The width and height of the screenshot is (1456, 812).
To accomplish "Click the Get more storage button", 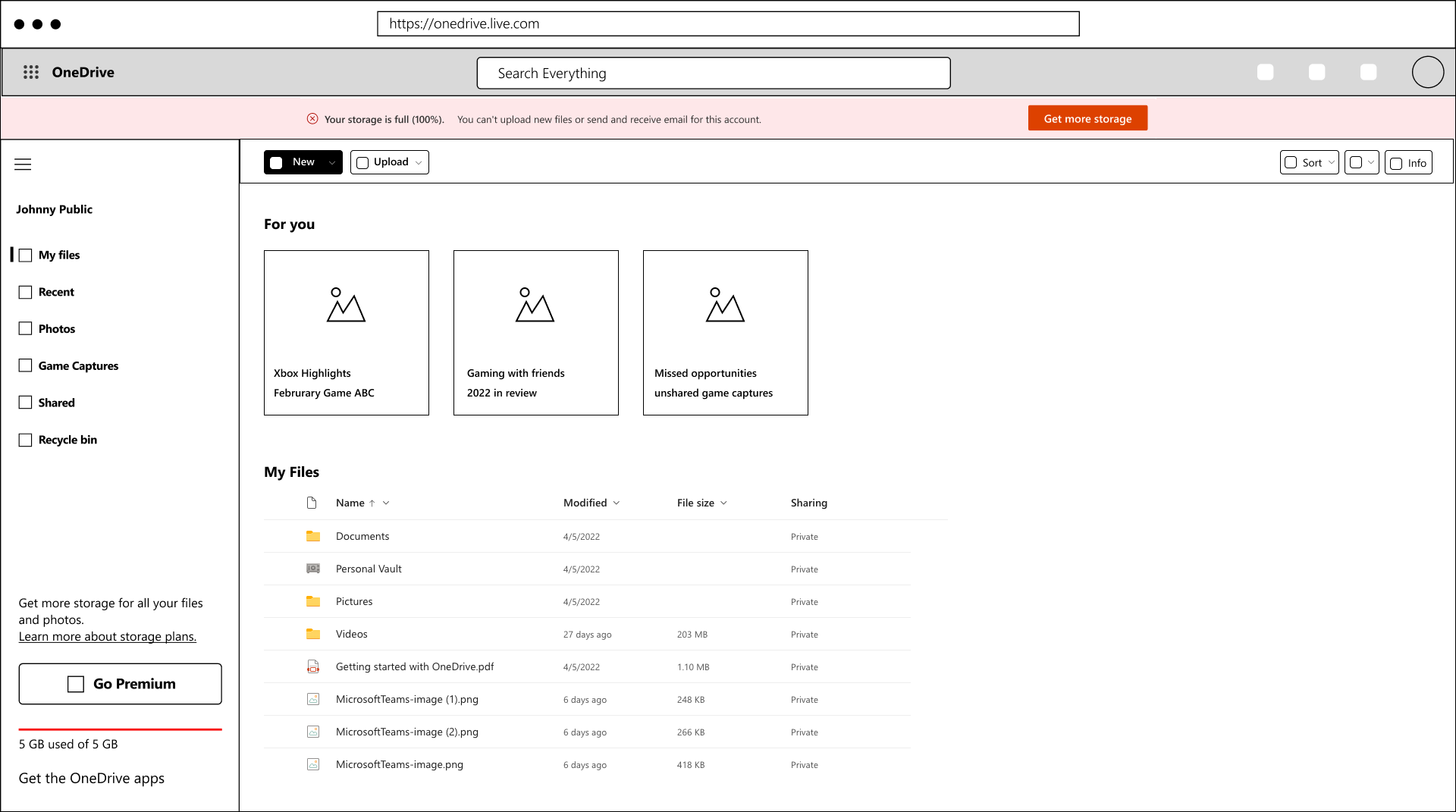I will [x=1087, y=118].
